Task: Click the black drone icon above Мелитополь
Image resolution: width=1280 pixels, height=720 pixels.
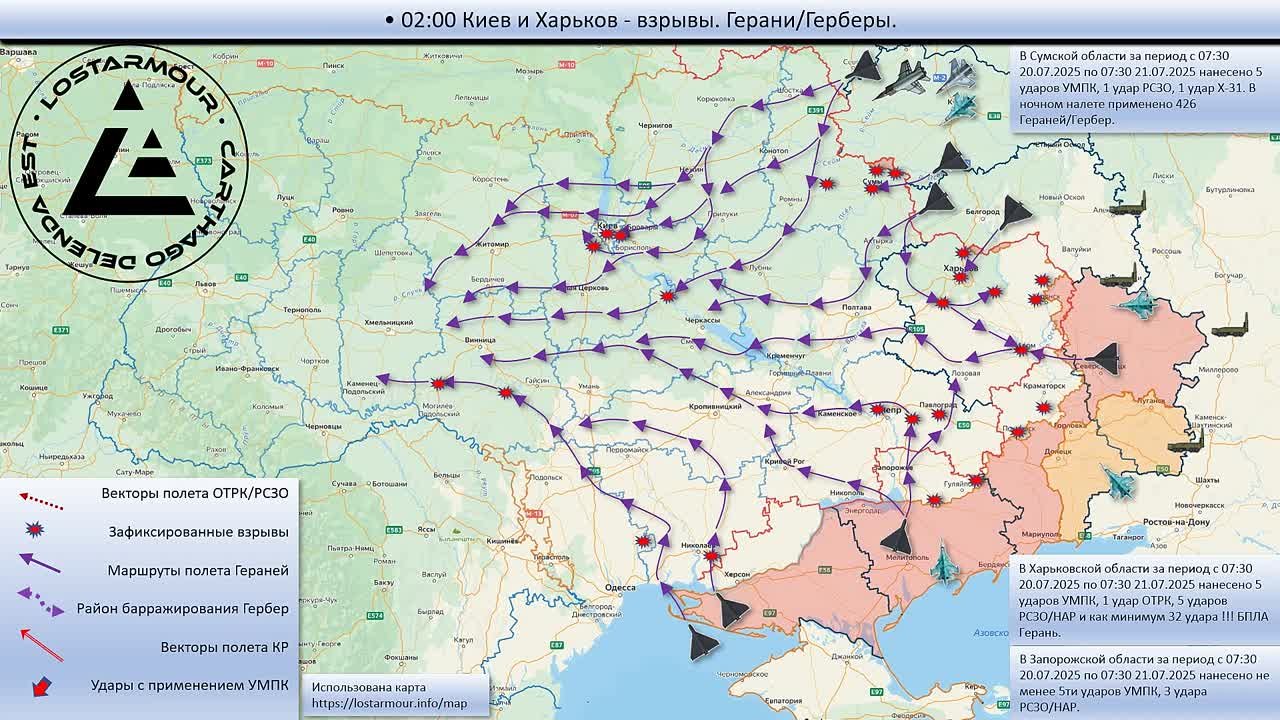Action: click(897, 538)
